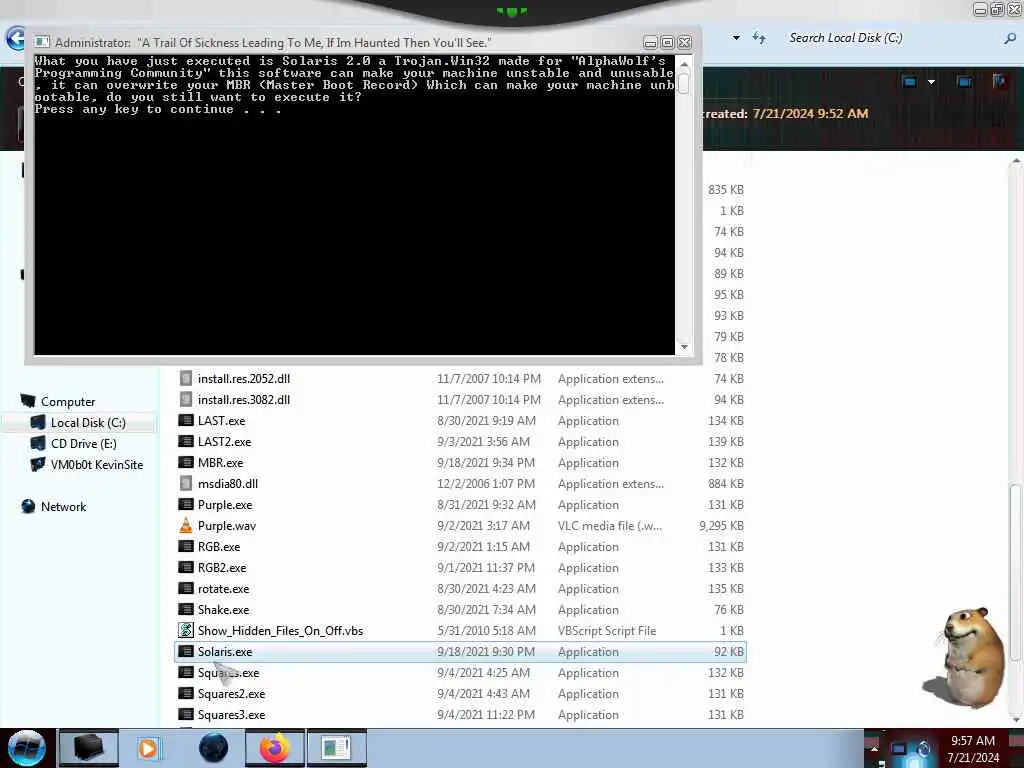1024x768 pixels.
Task: Click the console scrollbar down arrow
Action: click(x=684, y=347)
